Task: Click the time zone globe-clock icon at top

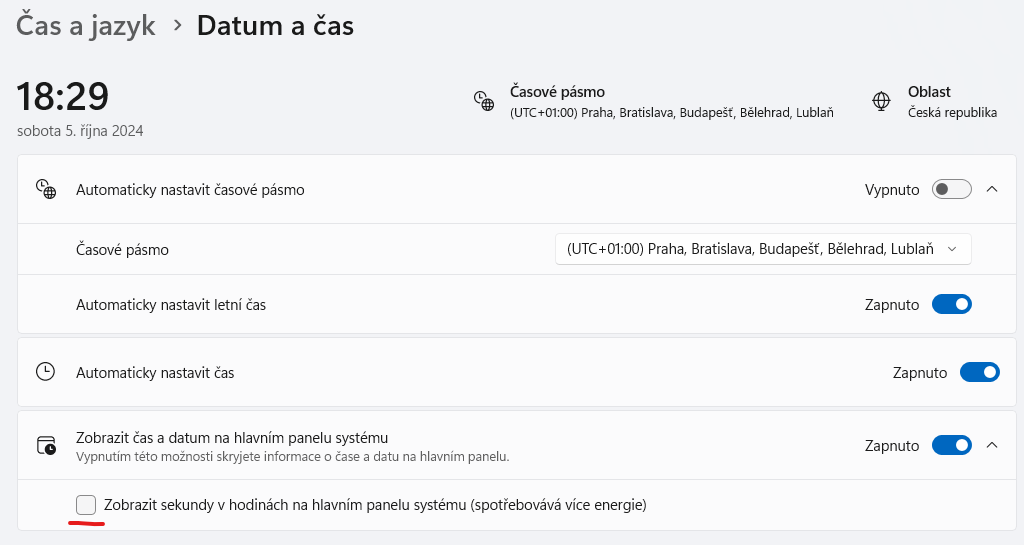Action: click(x=484, y=101)
